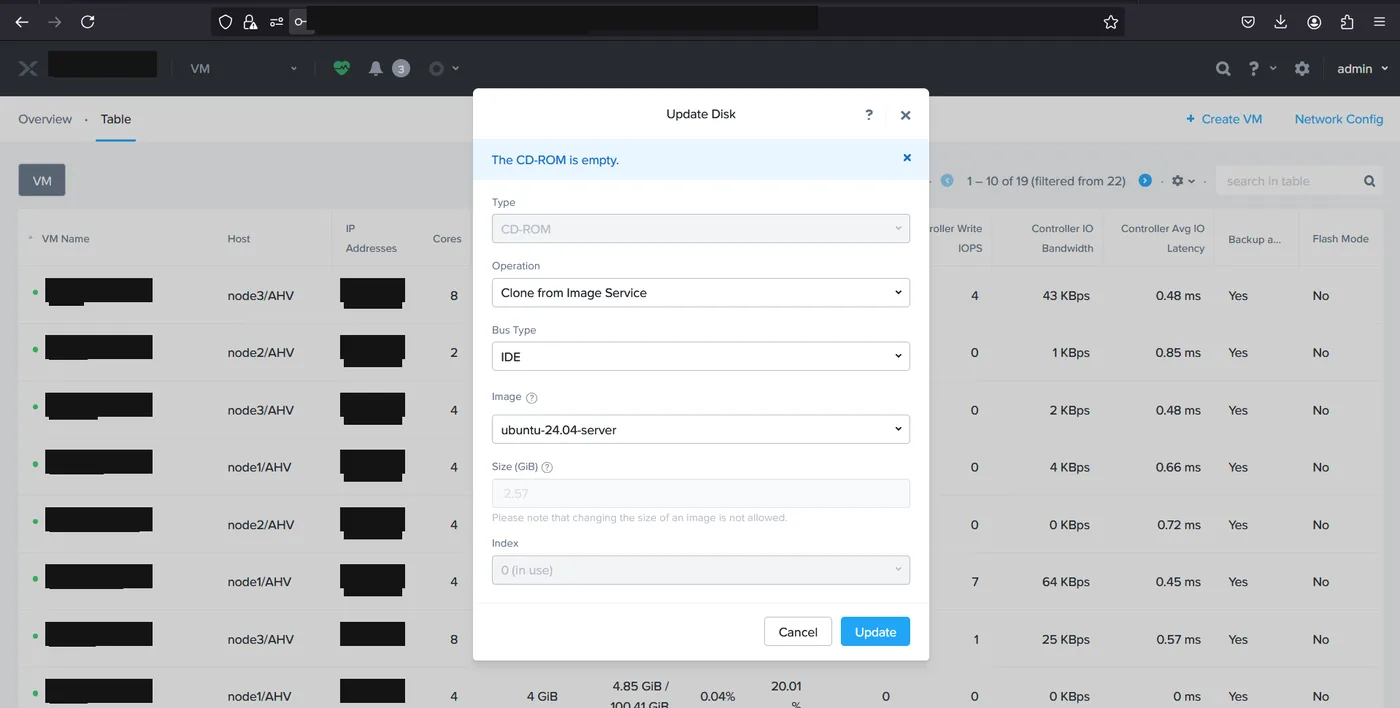Viewport: 1400px width, 708px height.
Task: Close the Update Disk dialog
Action: tap(905, 115)
